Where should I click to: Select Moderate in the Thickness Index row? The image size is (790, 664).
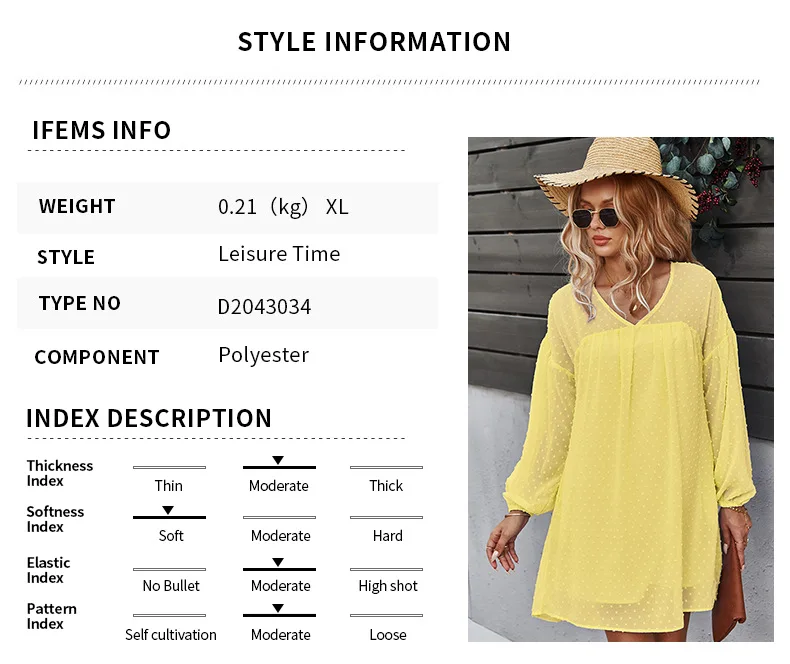(279, 486)
